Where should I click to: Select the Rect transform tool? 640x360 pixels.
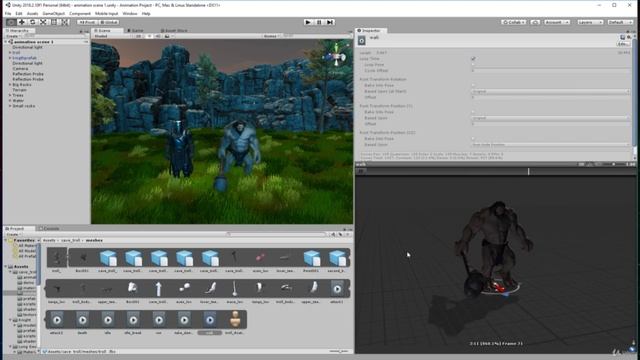coord(54,22)
